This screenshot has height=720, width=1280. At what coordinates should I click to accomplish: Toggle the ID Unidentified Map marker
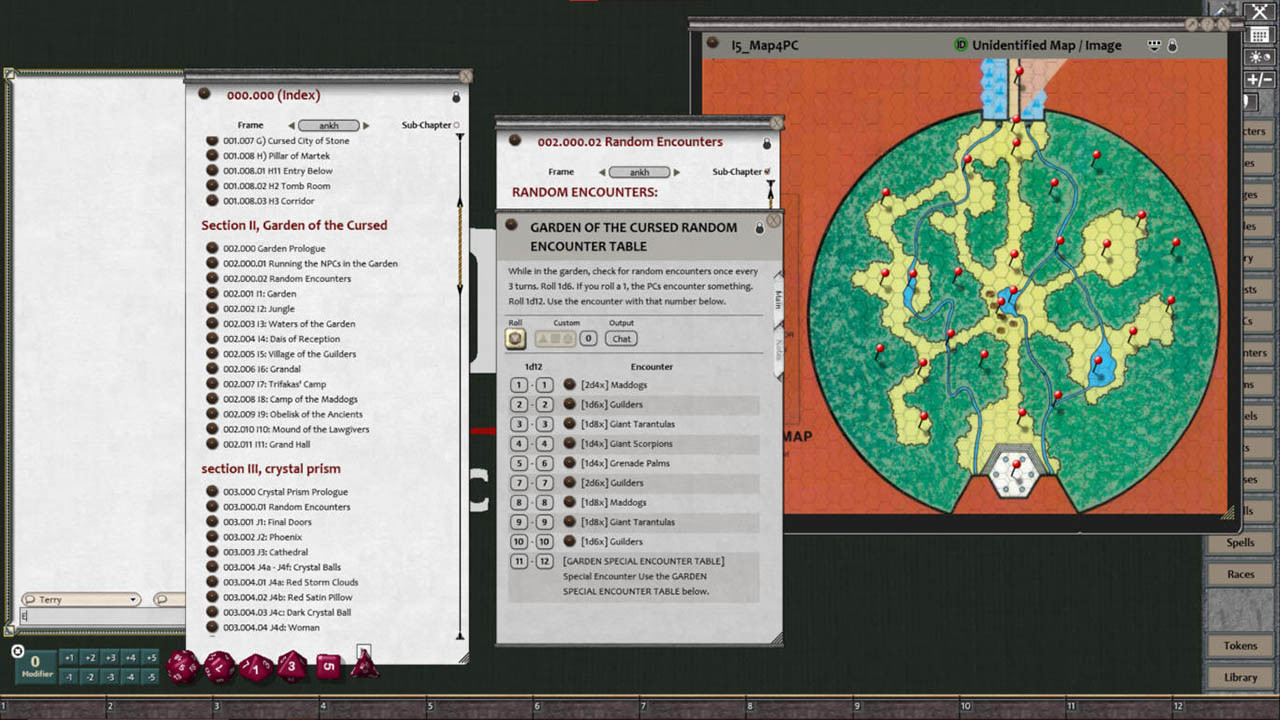[961, 45]
